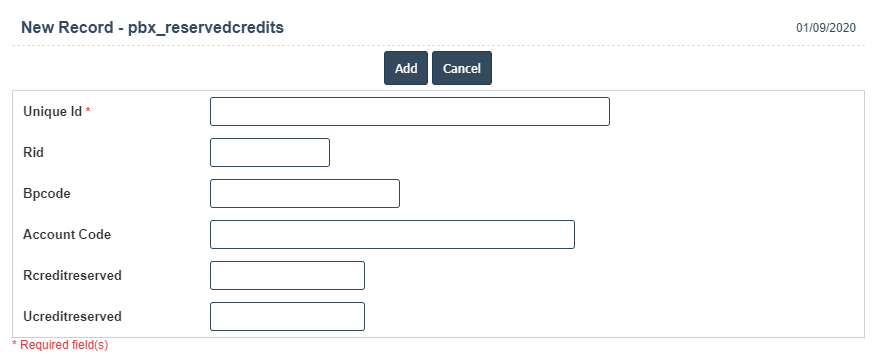Click into the Bpcode input field
This screenshot has height=360, width=879.
click(x=305, y=193)
